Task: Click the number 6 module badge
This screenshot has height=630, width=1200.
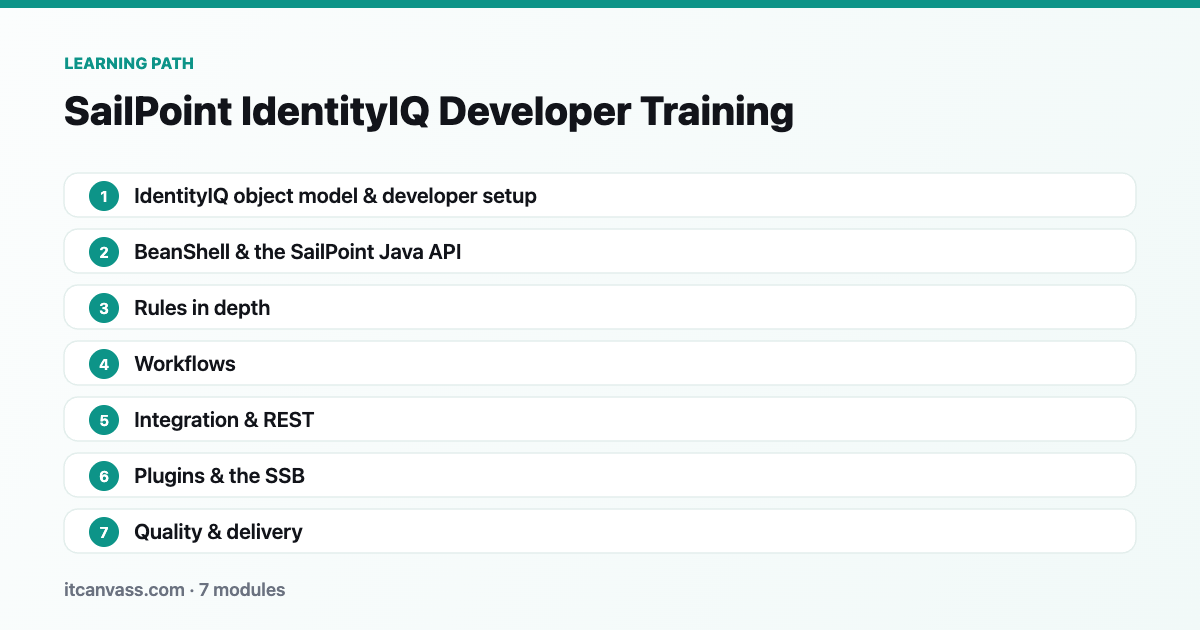Action: point(104,476)
